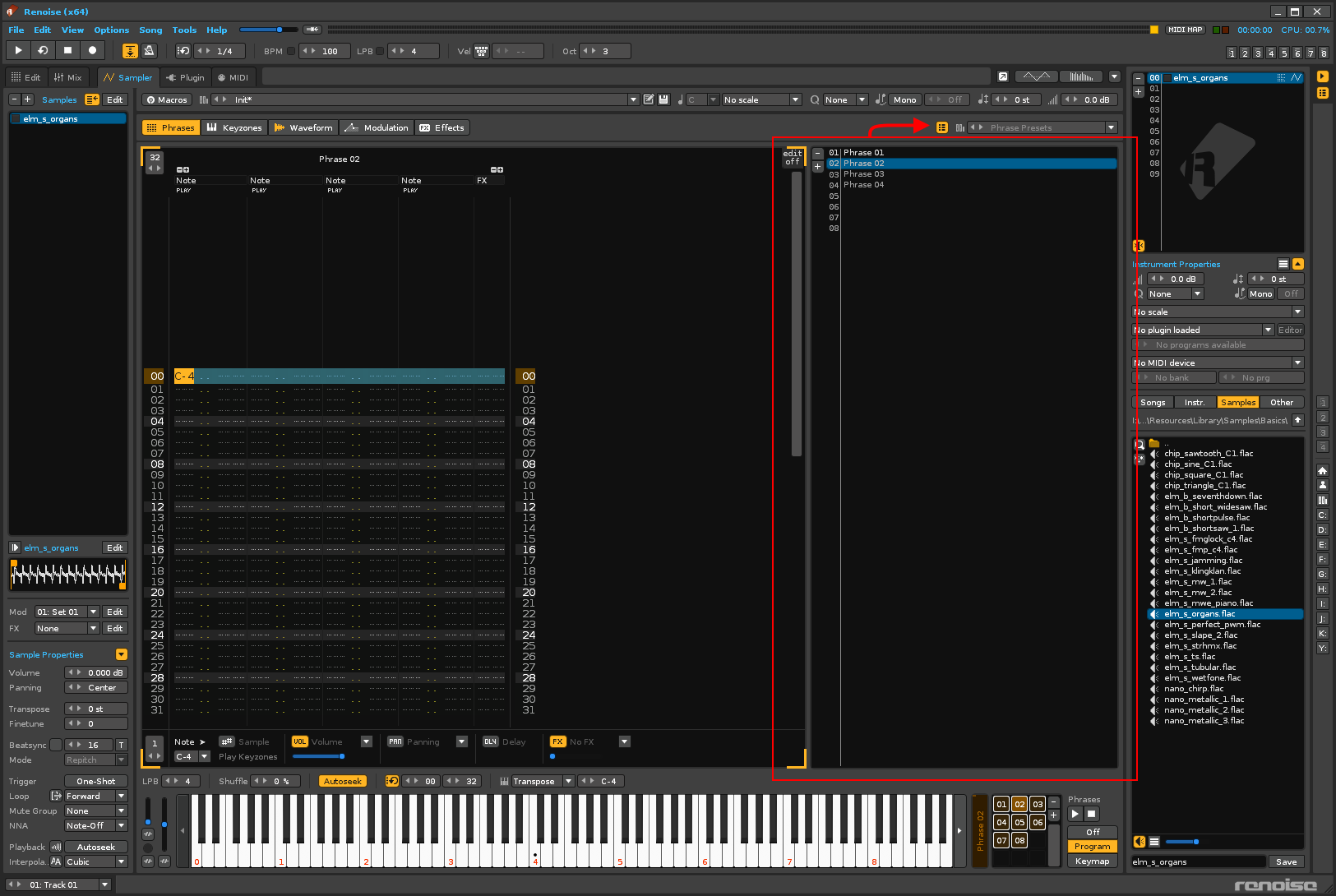Toggle the BPM checkbox
Viewport: 1336px width, 896px height.
point(291,51)
